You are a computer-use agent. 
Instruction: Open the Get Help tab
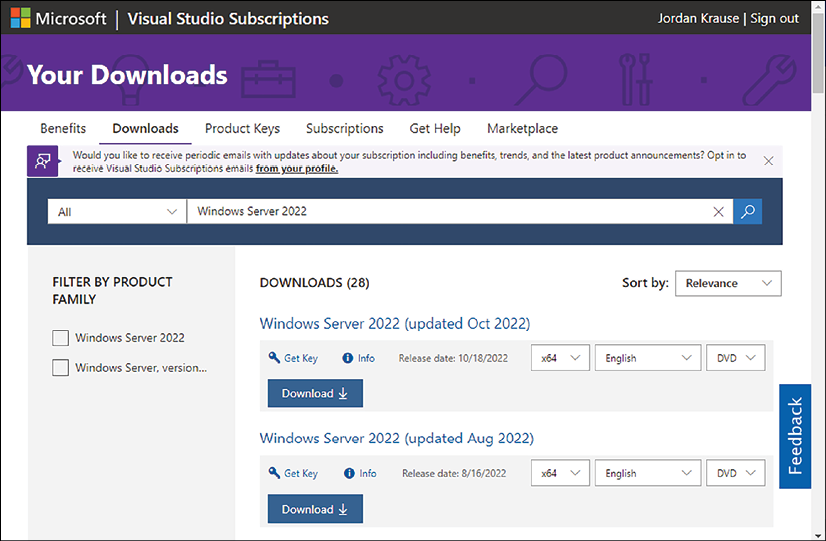click(x=435, y=129)
